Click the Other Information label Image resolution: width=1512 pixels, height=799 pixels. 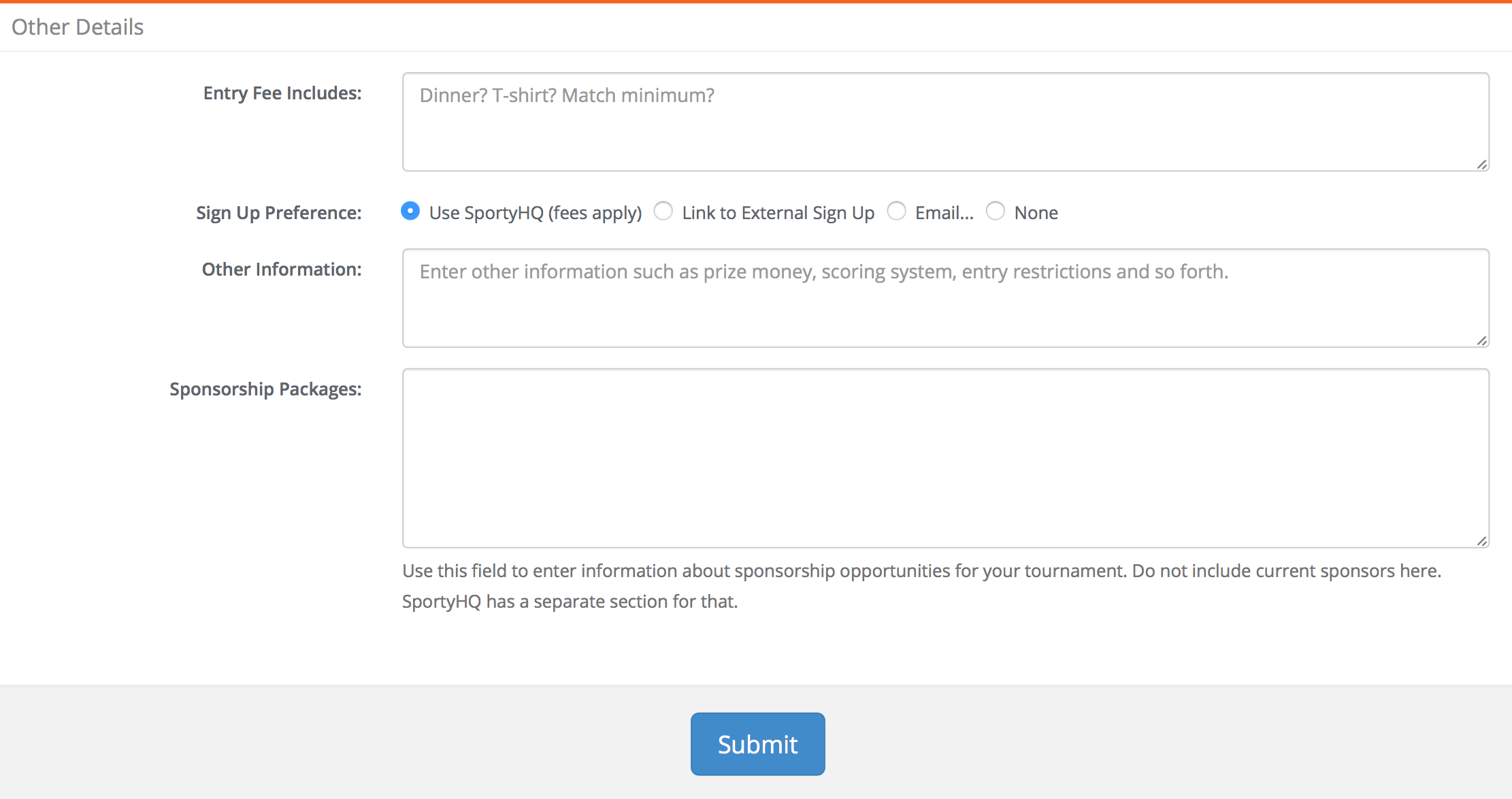point(282,270)
